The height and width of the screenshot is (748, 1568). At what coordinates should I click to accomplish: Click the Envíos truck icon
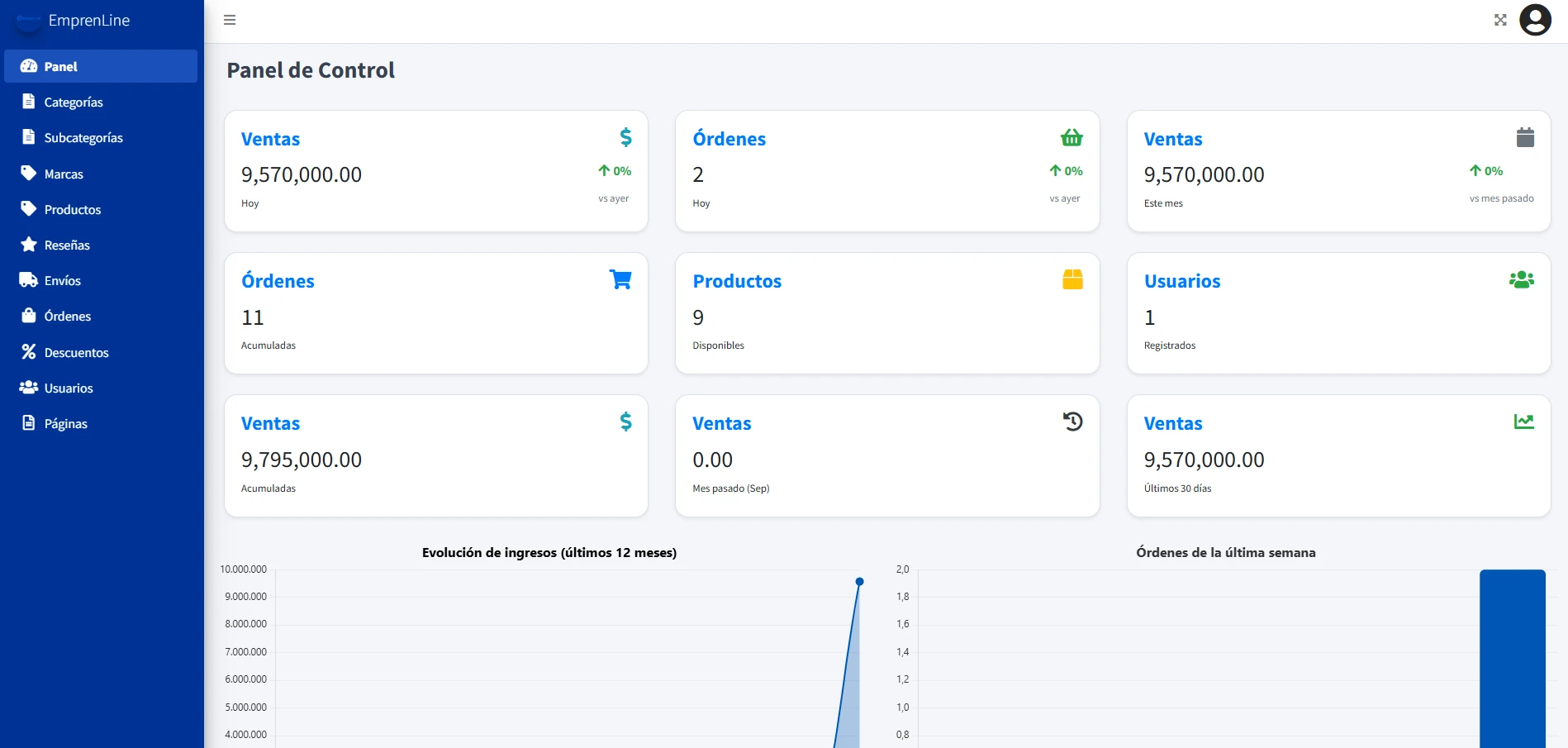(x=29, y=280)
